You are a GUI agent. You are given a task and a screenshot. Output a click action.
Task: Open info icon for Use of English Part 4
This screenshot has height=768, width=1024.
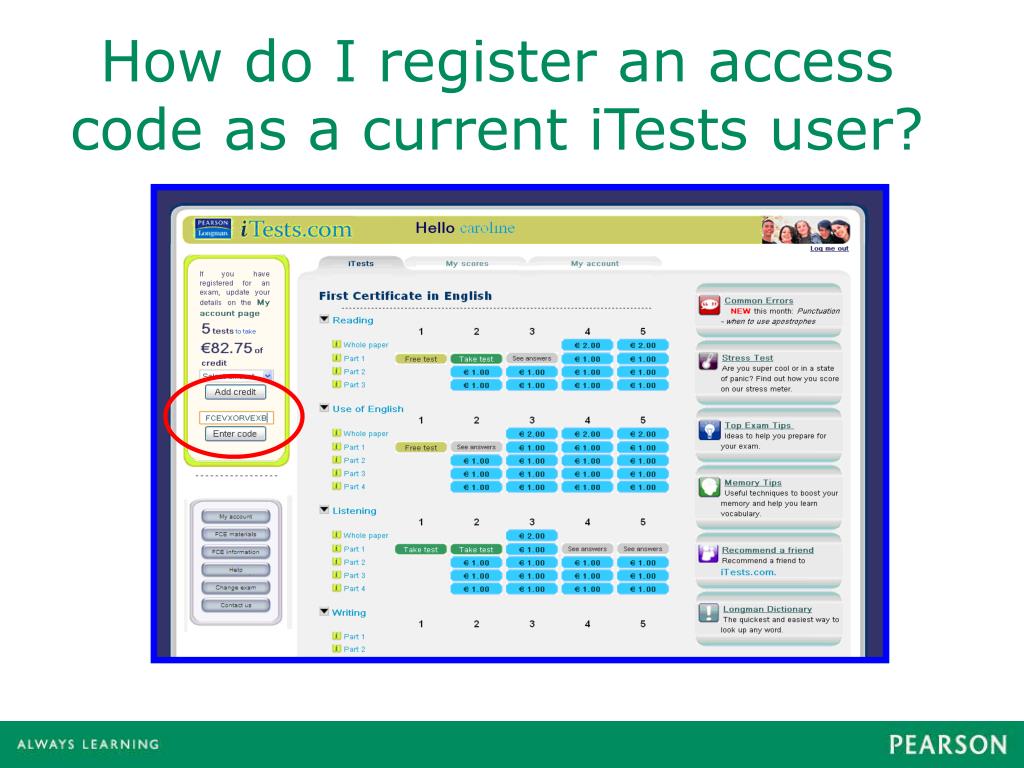point(336,486)
